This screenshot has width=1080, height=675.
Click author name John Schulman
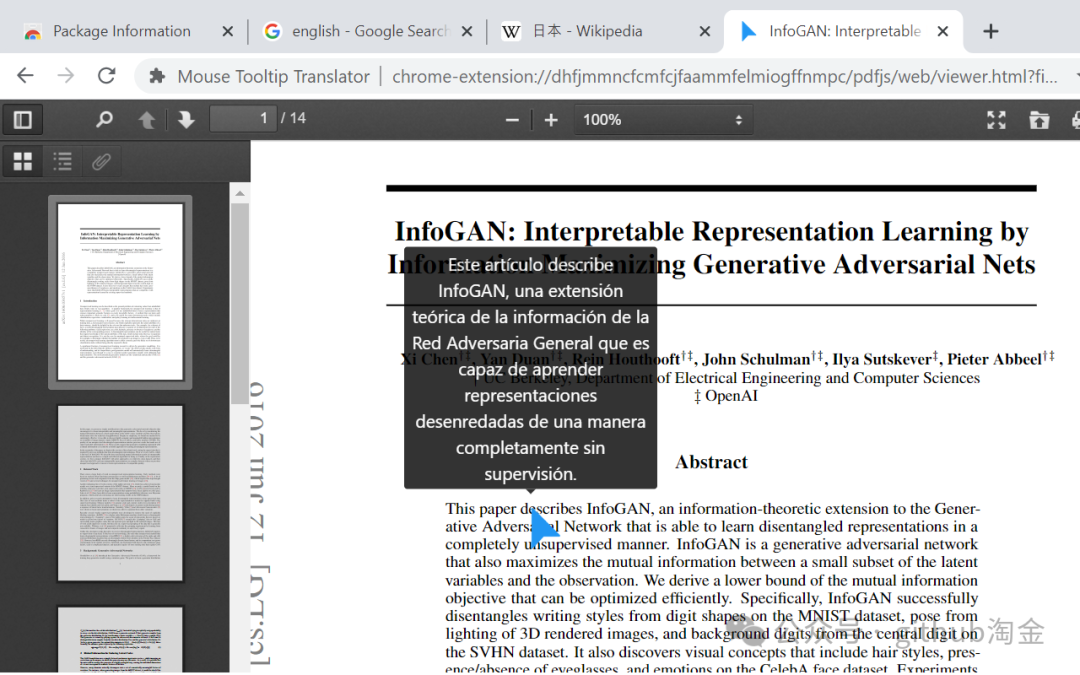pyautogui.click(x=756, y=359)
